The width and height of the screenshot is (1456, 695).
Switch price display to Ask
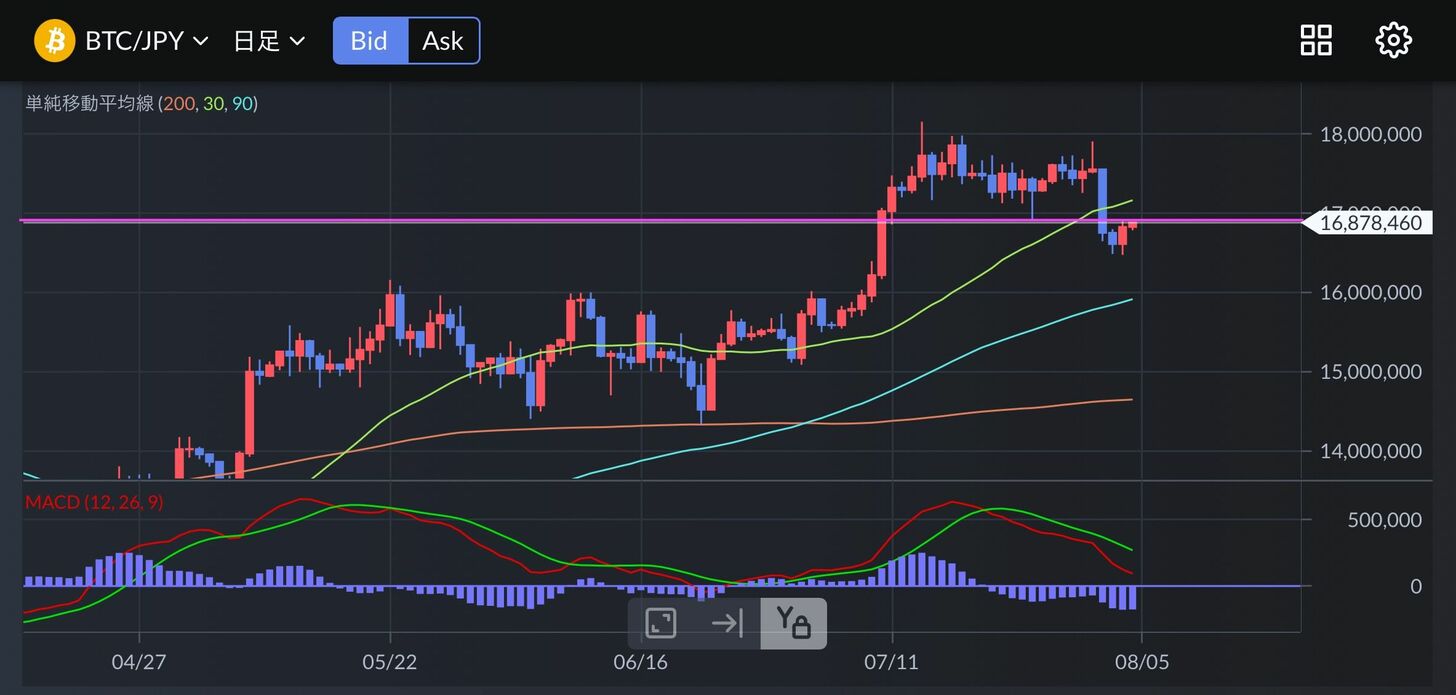click(x=443, y=41)
